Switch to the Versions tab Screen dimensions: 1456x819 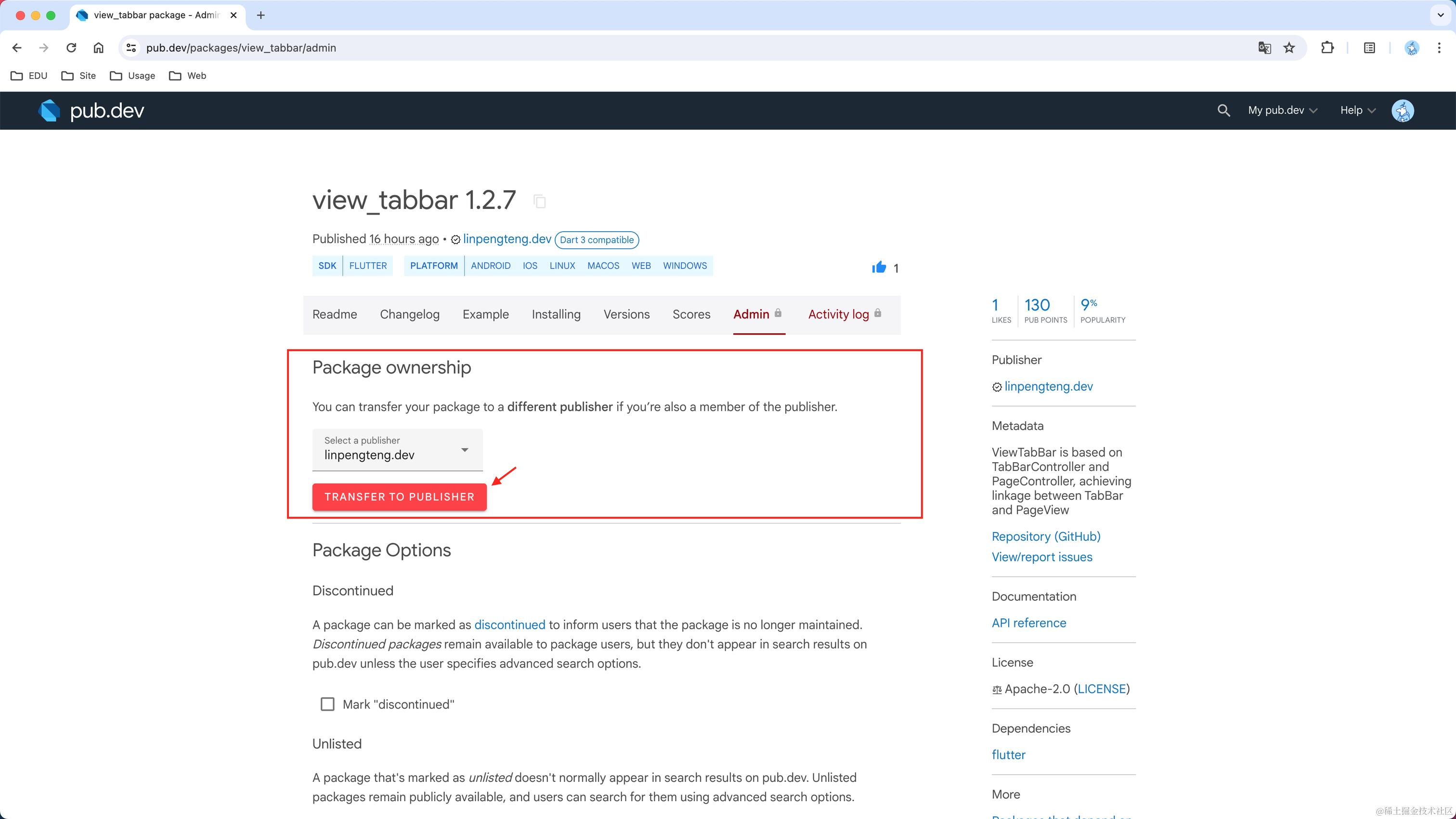coord(626,314)
